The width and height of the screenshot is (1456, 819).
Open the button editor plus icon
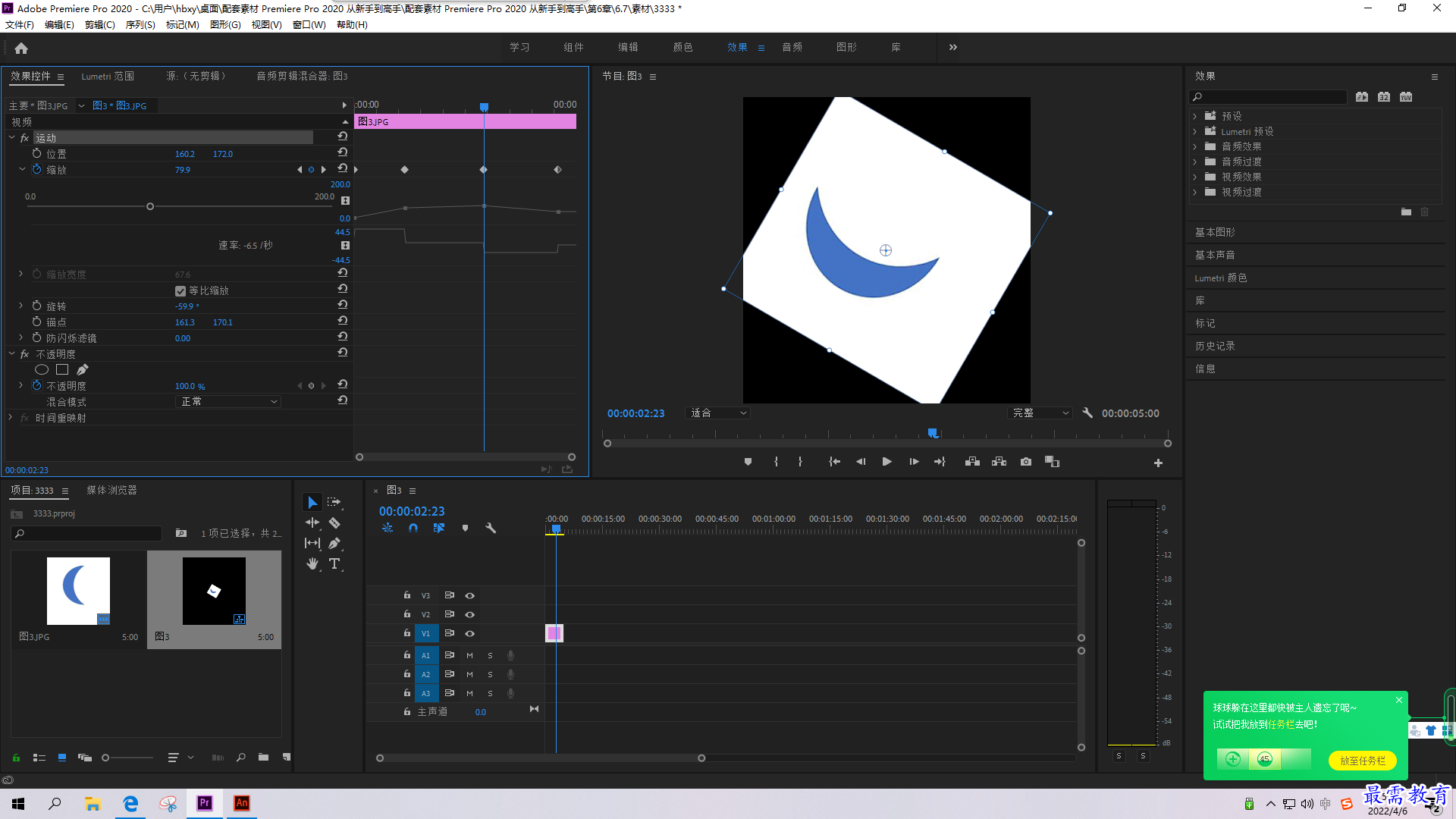[x=1158, y=463]
